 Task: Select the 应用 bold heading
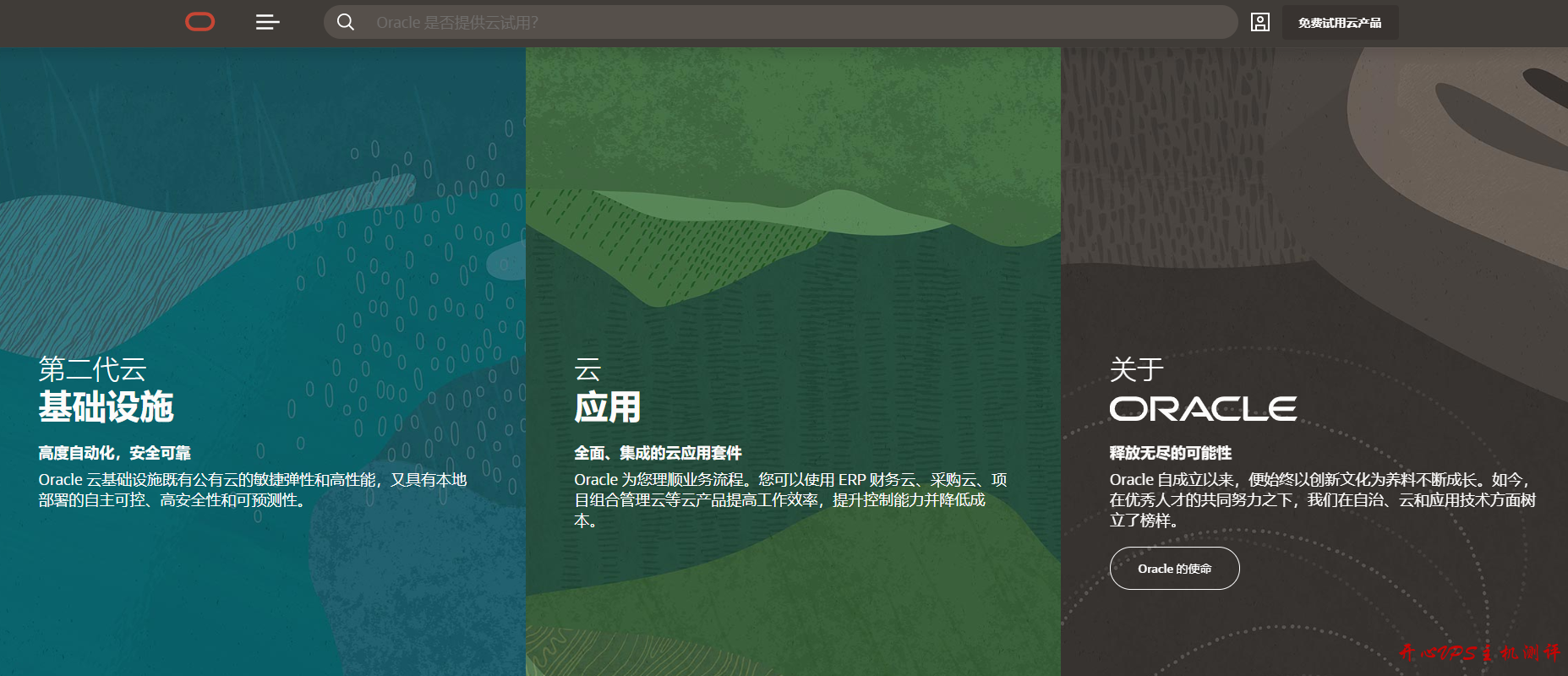pos(607,407)
